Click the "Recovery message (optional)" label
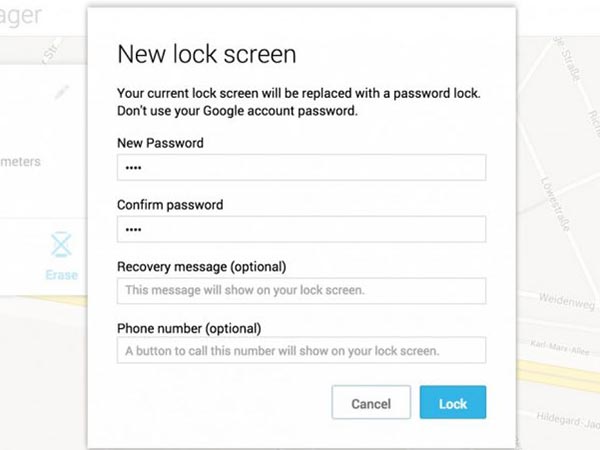 (x=202, y=267)
